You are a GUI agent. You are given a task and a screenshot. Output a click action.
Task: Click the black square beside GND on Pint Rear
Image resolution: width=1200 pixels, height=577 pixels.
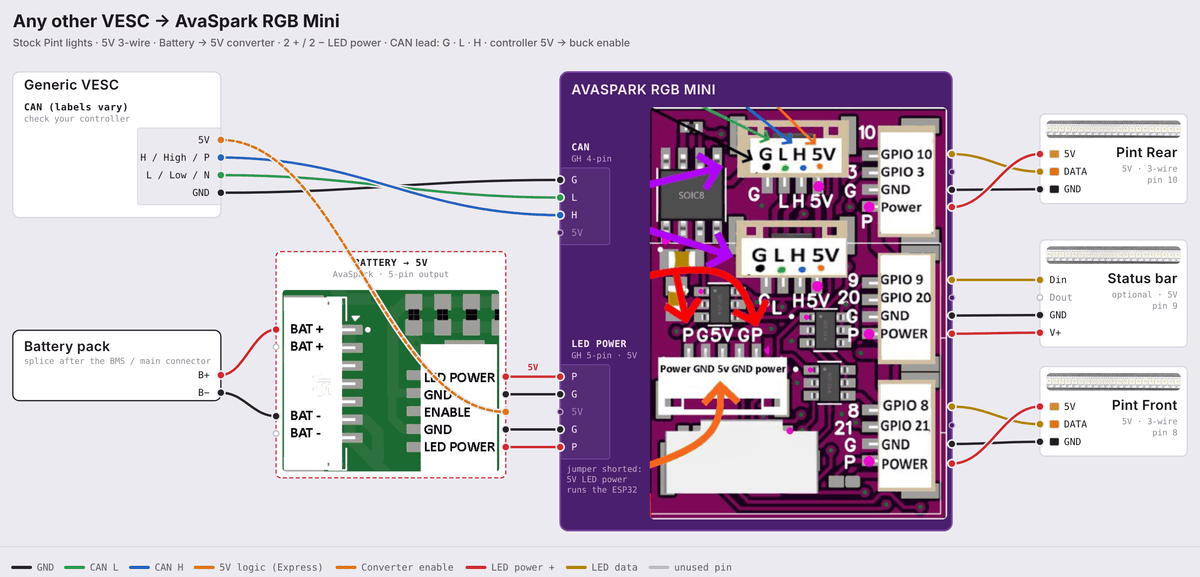(x=1055, y=189)
